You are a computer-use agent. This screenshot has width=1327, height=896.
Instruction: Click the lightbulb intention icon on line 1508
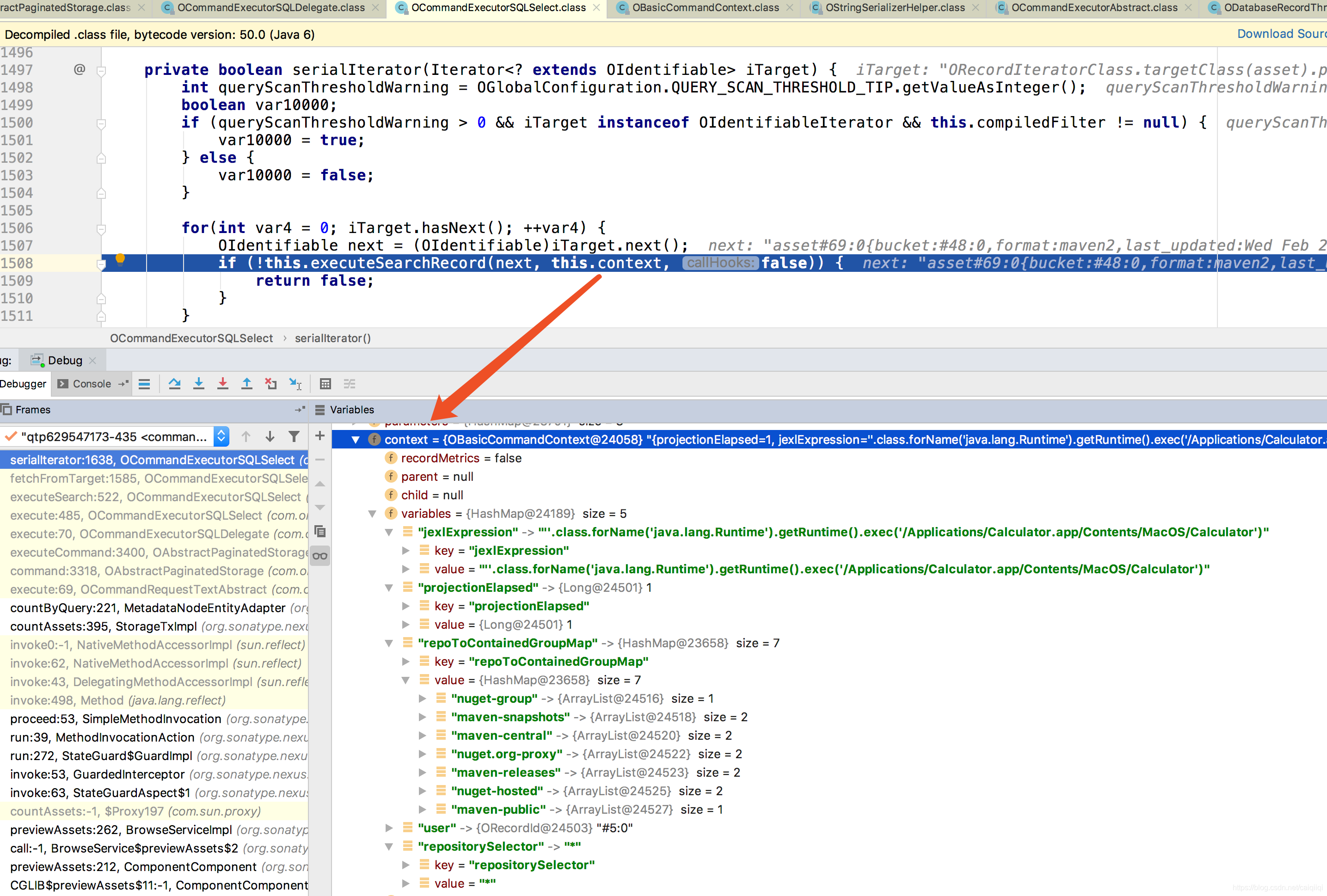pyautogui.click(x=120, y=259)
